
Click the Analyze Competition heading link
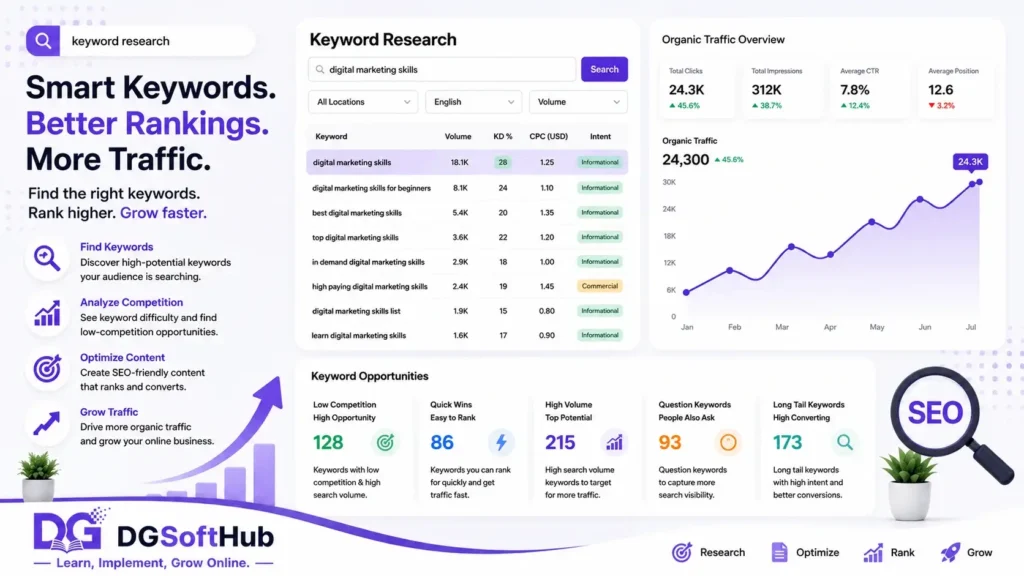(x=131, y=302)
